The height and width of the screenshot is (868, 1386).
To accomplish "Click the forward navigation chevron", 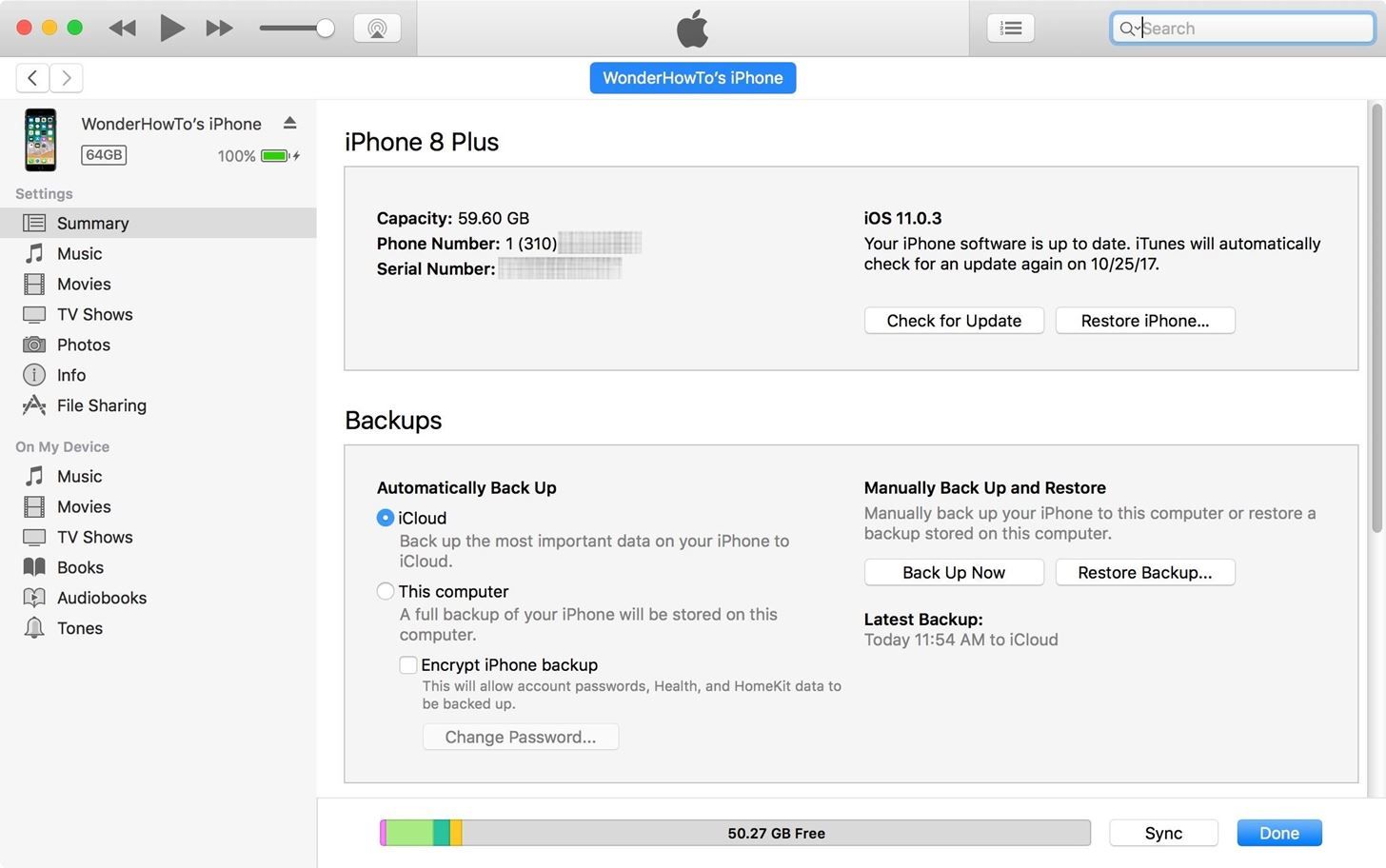I will 66,77.
